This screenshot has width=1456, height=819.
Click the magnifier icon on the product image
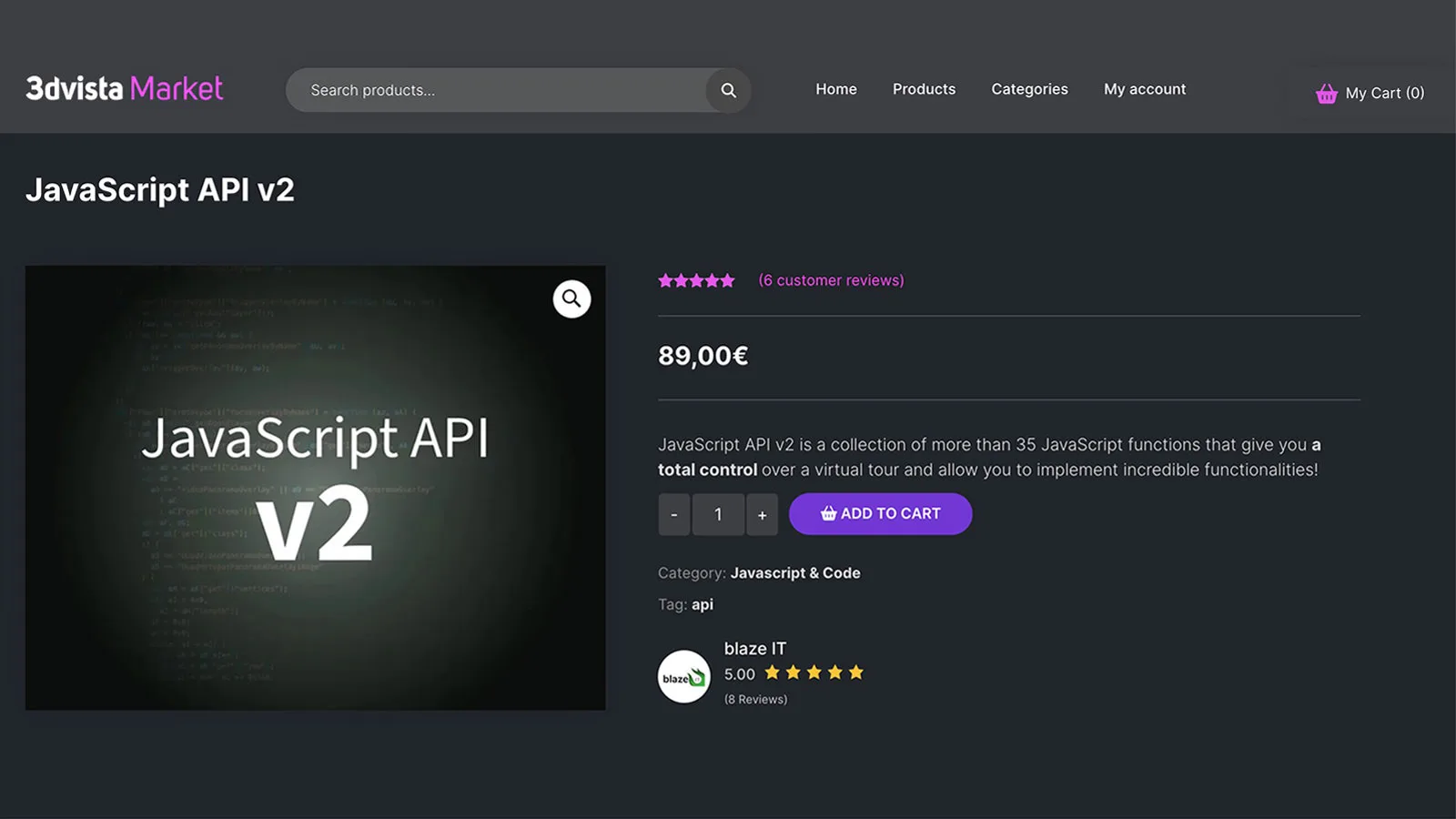click(x=571, y=298)
